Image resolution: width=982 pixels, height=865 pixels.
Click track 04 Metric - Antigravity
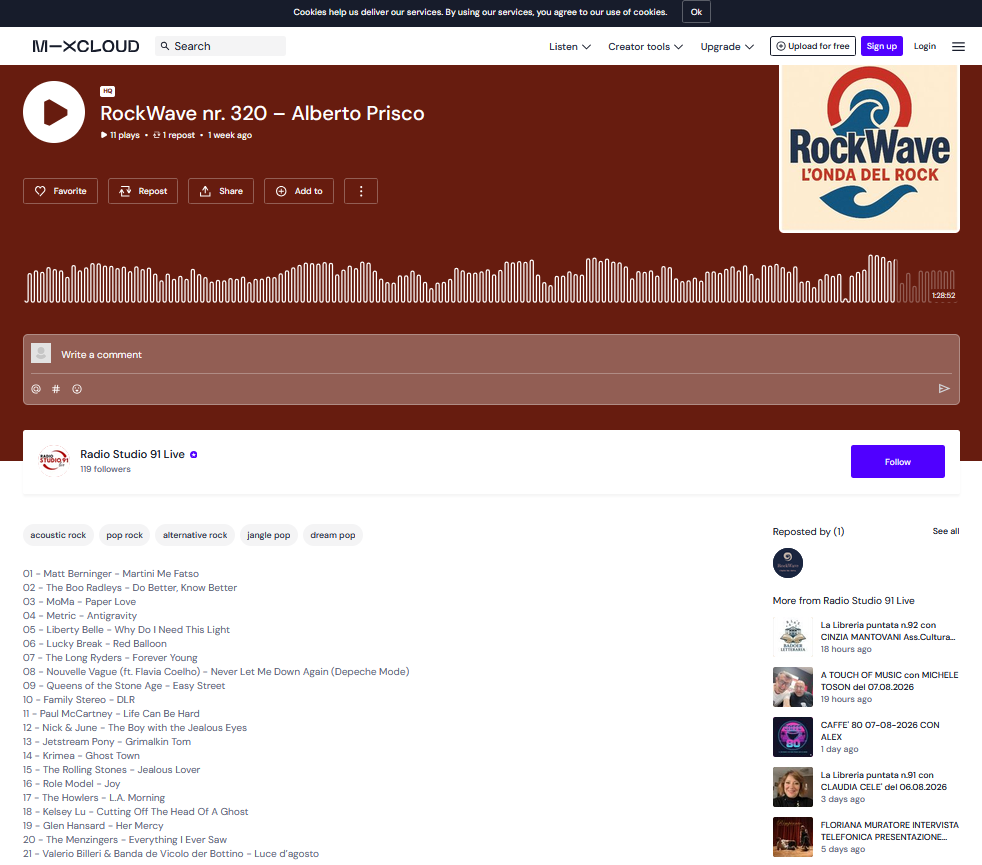pos(80,616)
